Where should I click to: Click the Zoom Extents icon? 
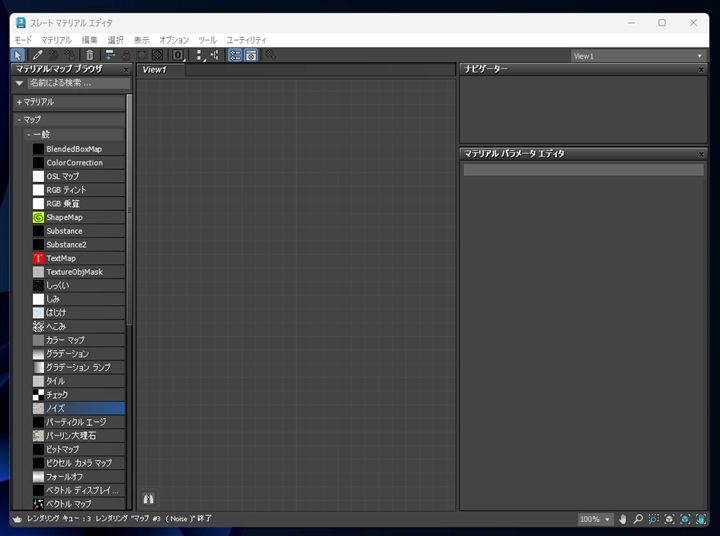click(x=669, y=519)
